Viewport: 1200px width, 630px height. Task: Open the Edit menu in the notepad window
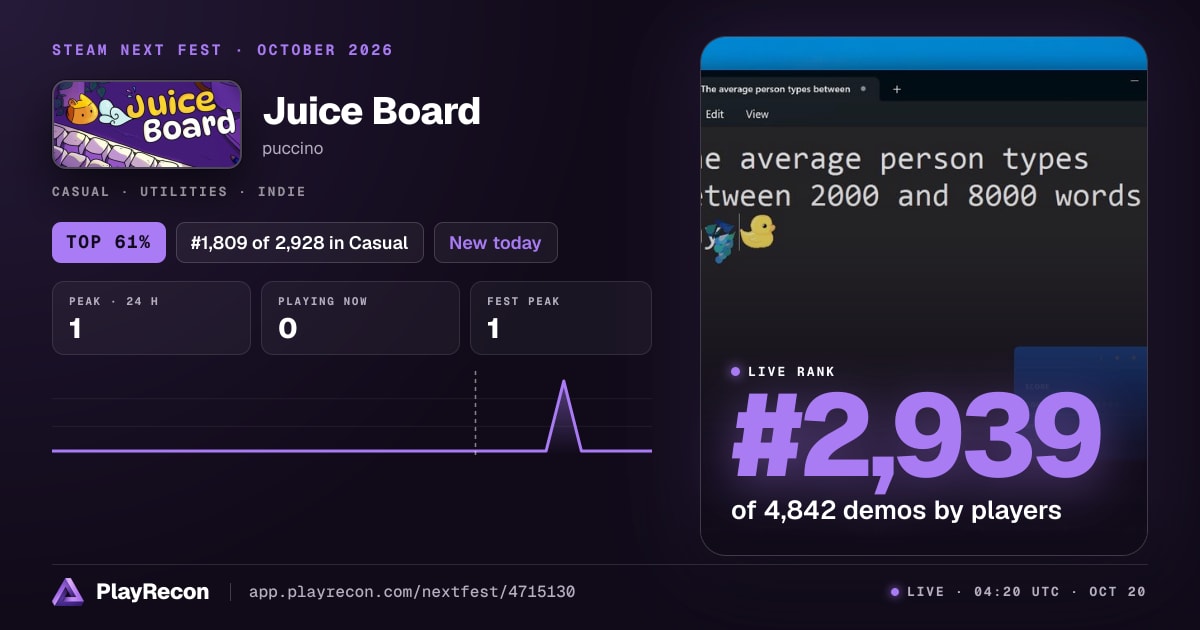715,114
